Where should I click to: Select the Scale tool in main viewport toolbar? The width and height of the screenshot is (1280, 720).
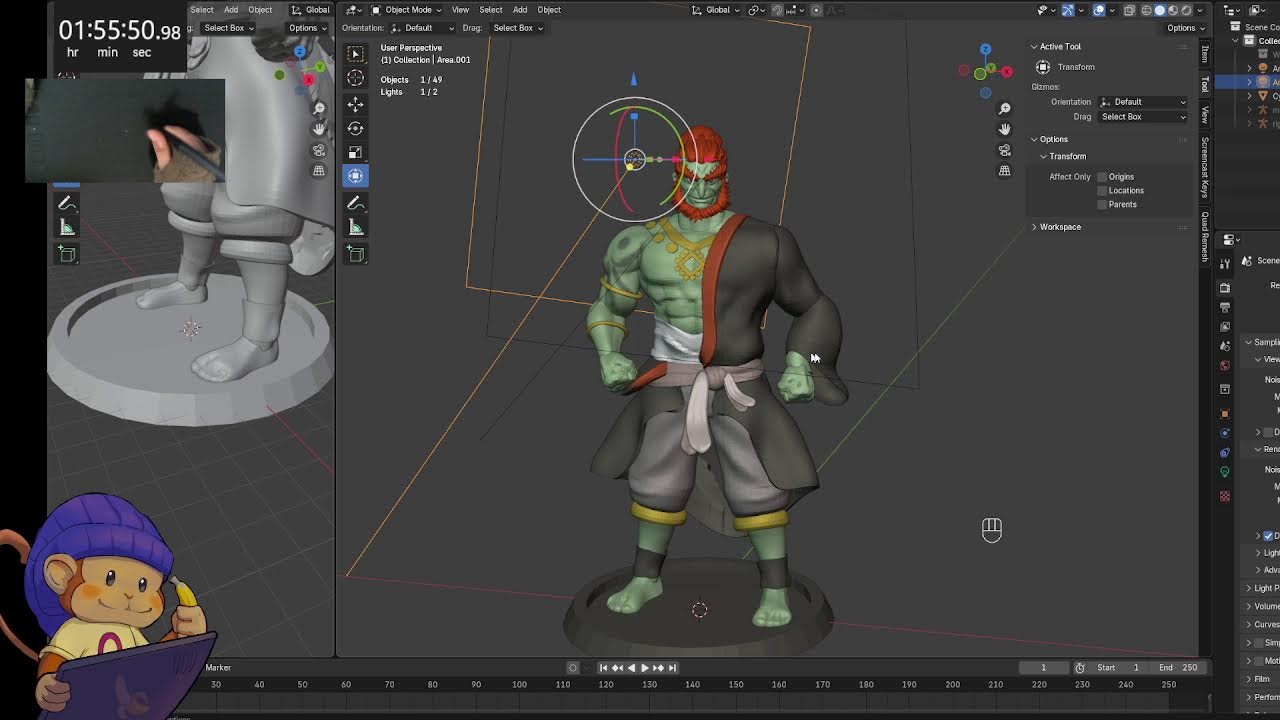355,152
